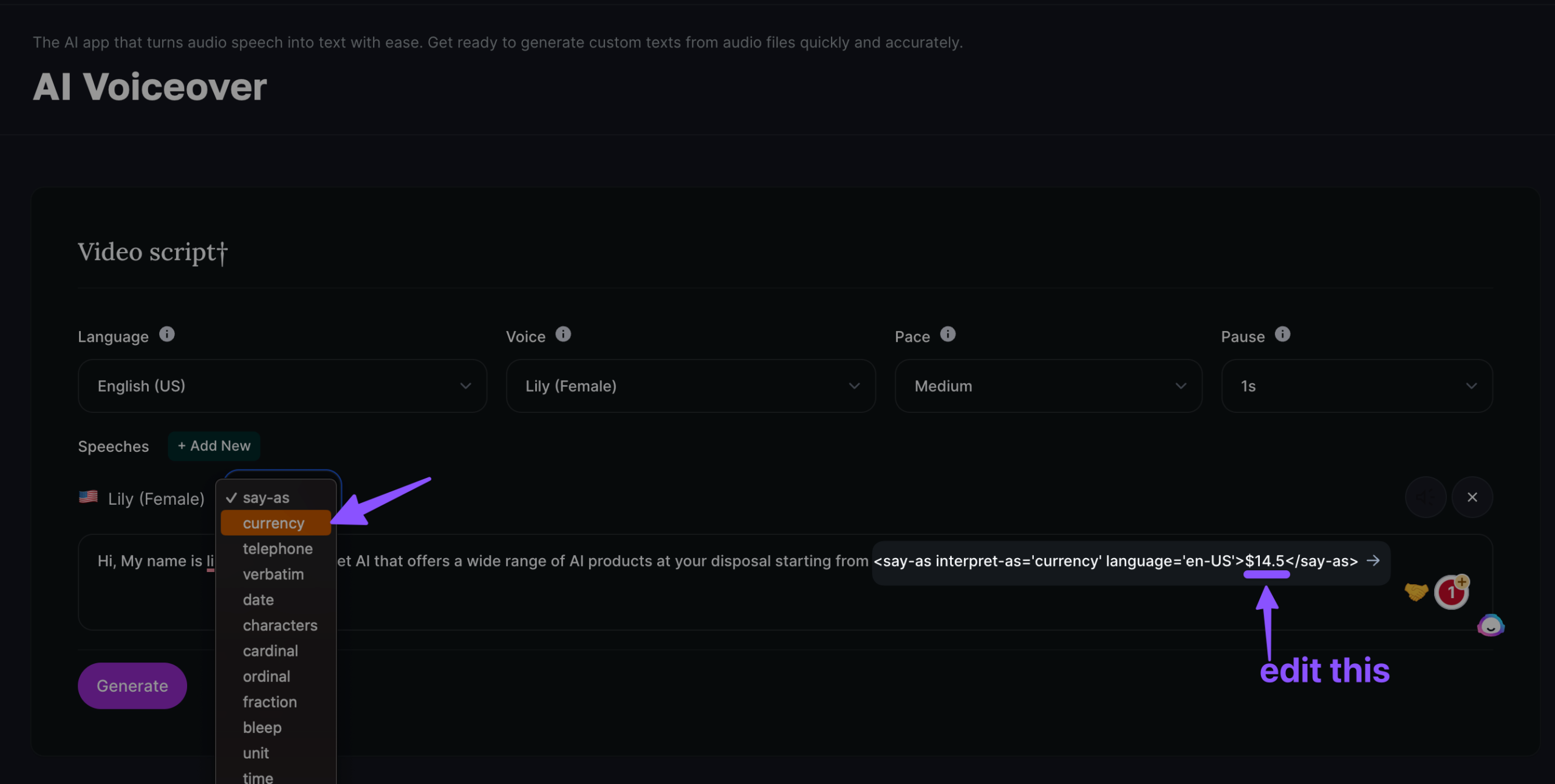The height and width of the screenshot is (784, 1555).
Task: Choose telephone in the say-as list
Action: [x=278, y=549]
